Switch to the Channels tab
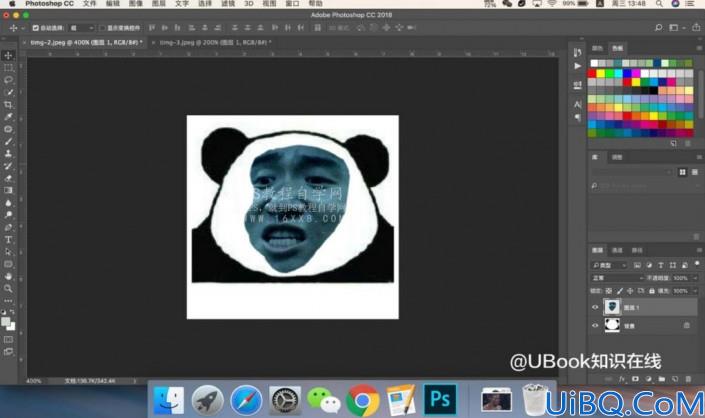This screenshot has width=705, height=418. pos(617,250)
